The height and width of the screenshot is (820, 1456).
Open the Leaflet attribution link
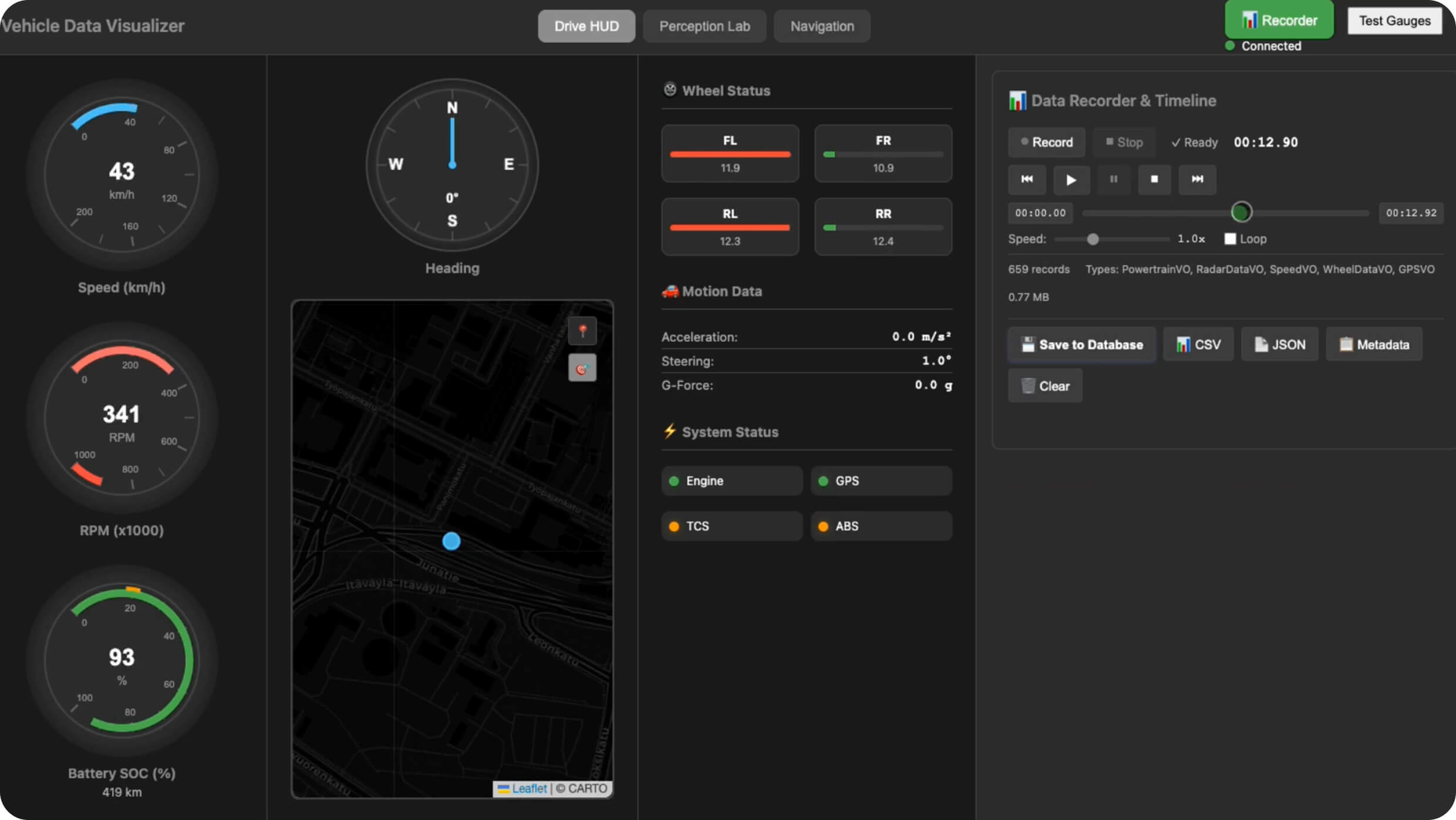(x=529, y=788)
